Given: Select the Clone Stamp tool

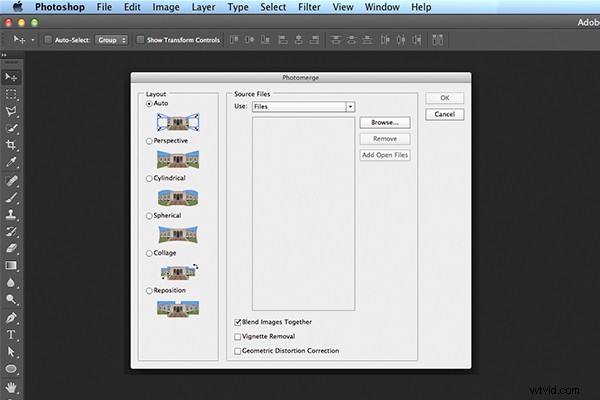Looking at the screenshot, I should point(11,214).
